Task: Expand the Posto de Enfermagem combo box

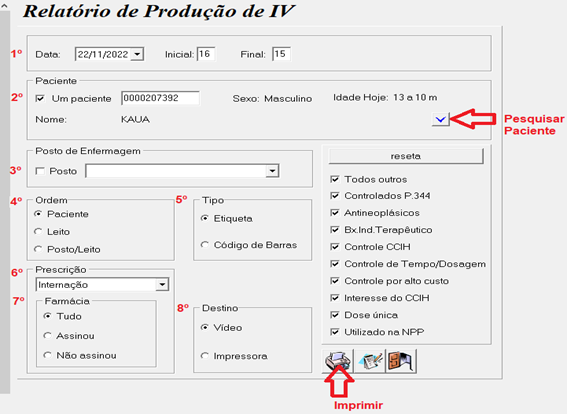Action: [x=272, y=171]
